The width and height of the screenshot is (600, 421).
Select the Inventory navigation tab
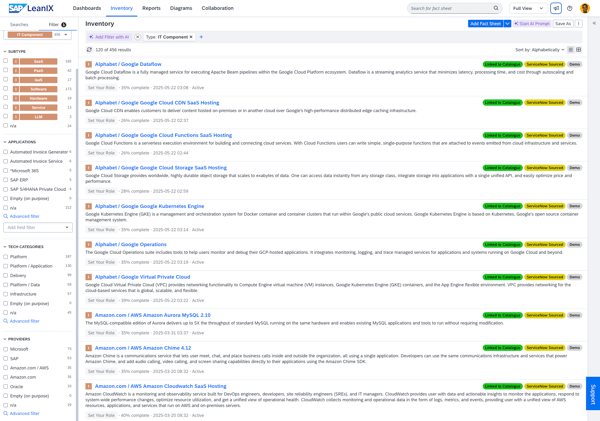(x=121, y=8)
